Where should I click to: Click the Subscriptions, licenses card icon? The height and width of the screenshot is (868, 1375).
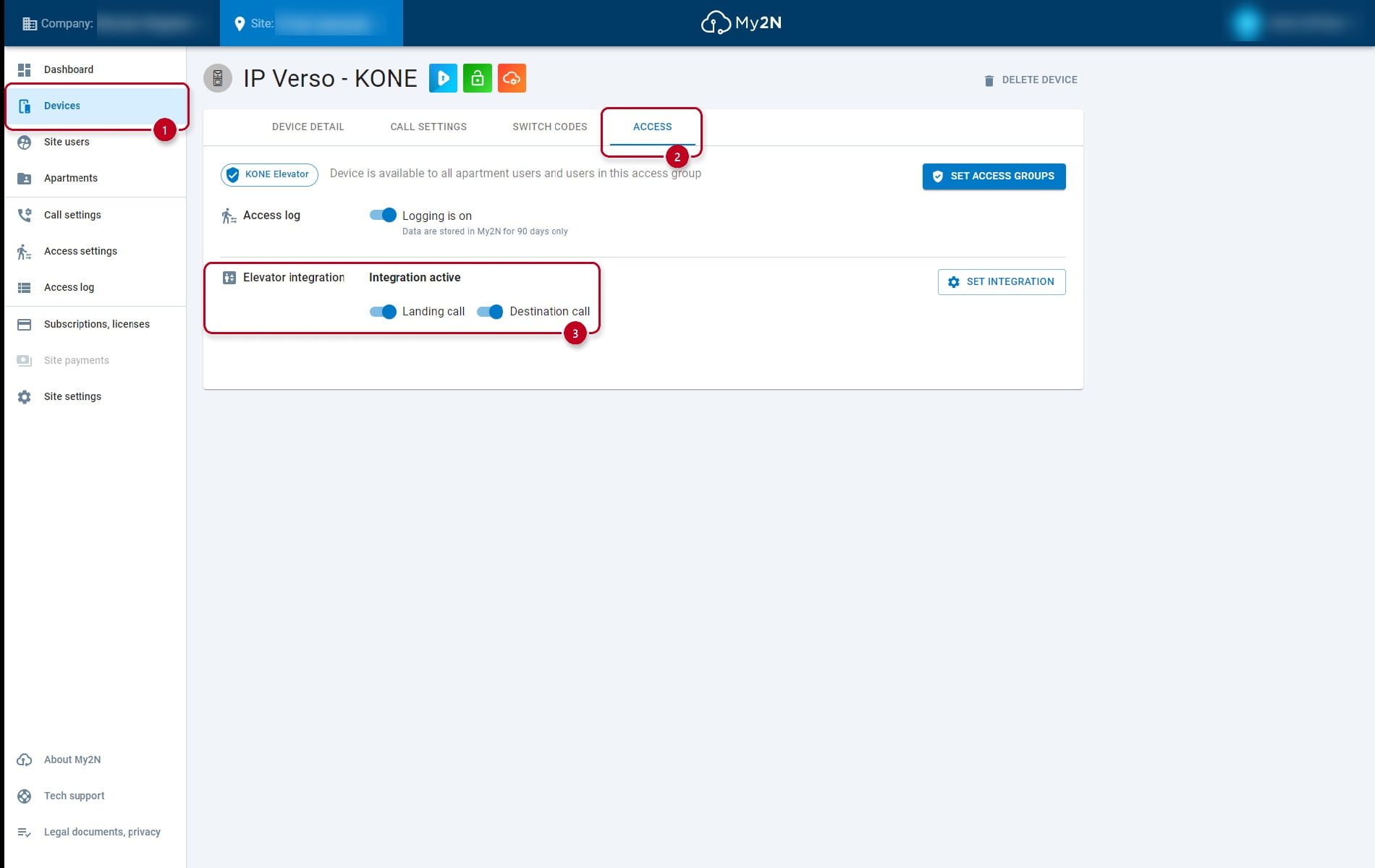[25, 325]
